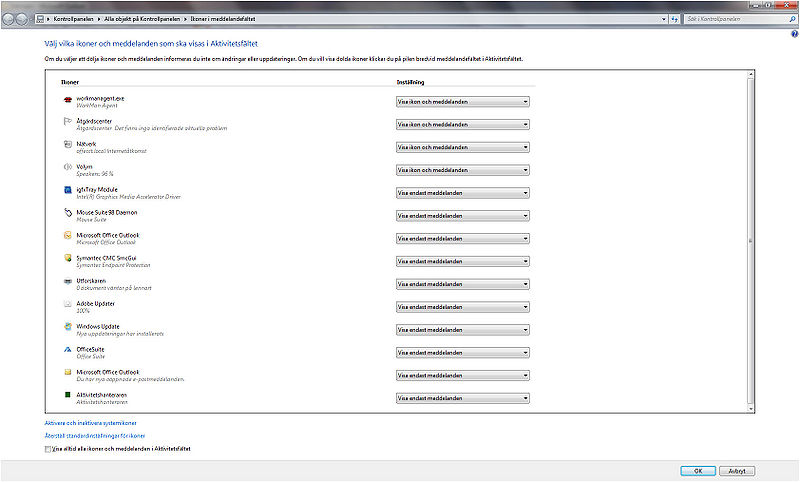Click the igfxTray Module icon
Screen dimensions: 800x482
coord(67,191)
